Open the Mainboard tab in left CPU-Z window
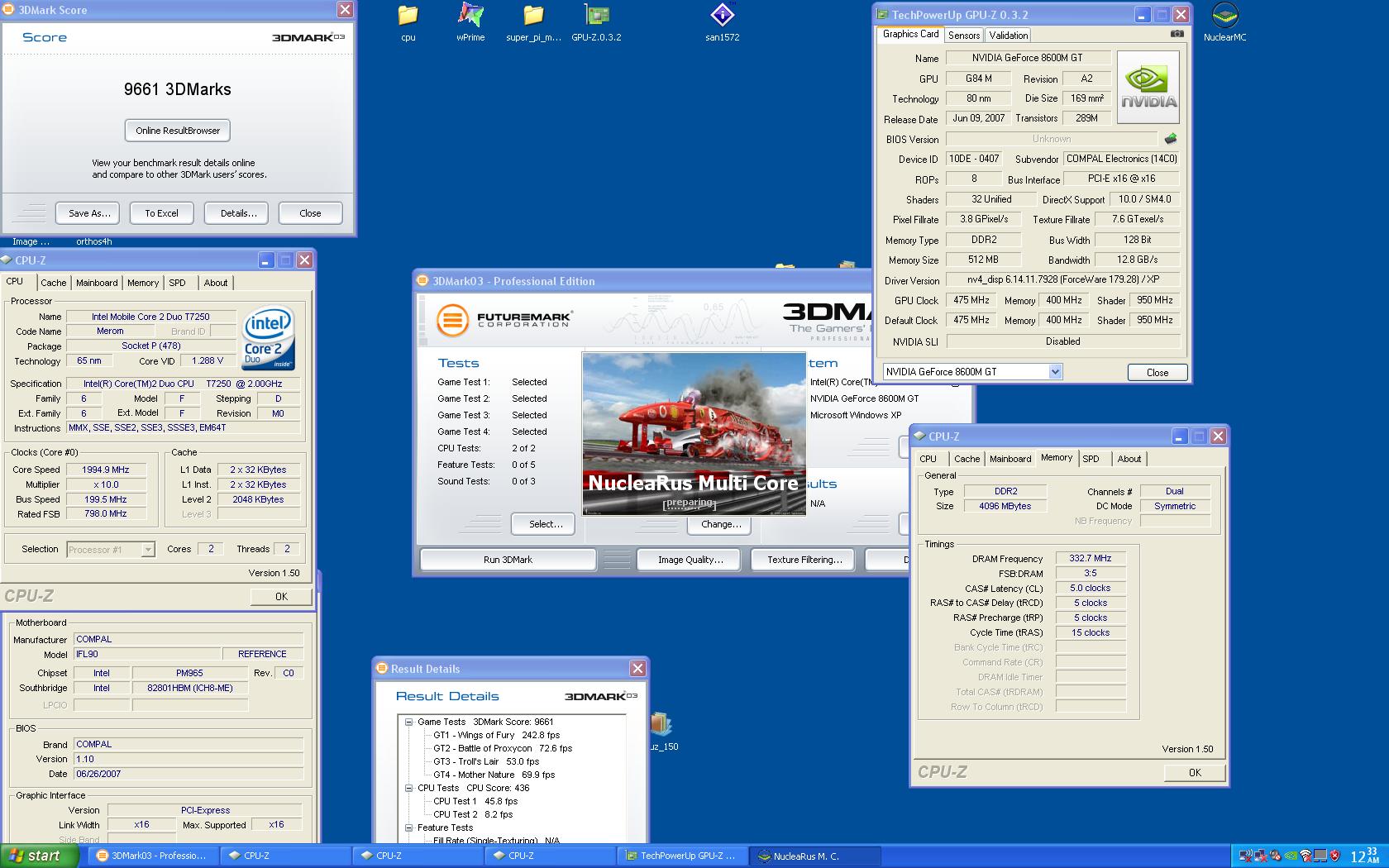 [97, 283]
